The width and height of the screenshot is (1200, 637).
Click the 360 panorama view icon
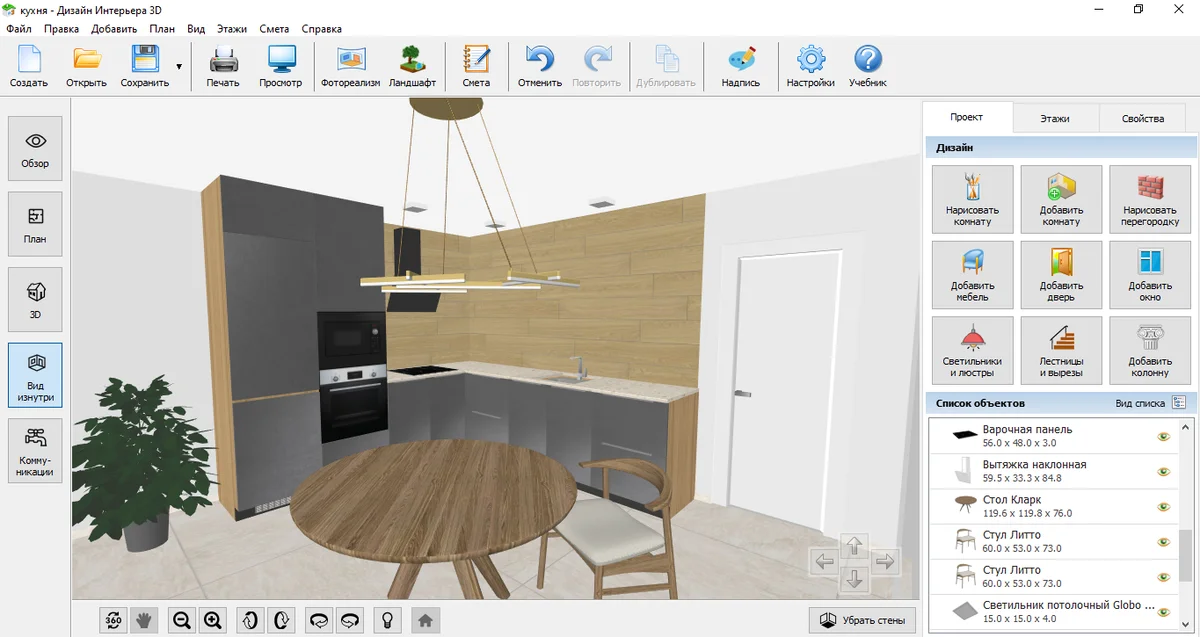tap(113, 621)
